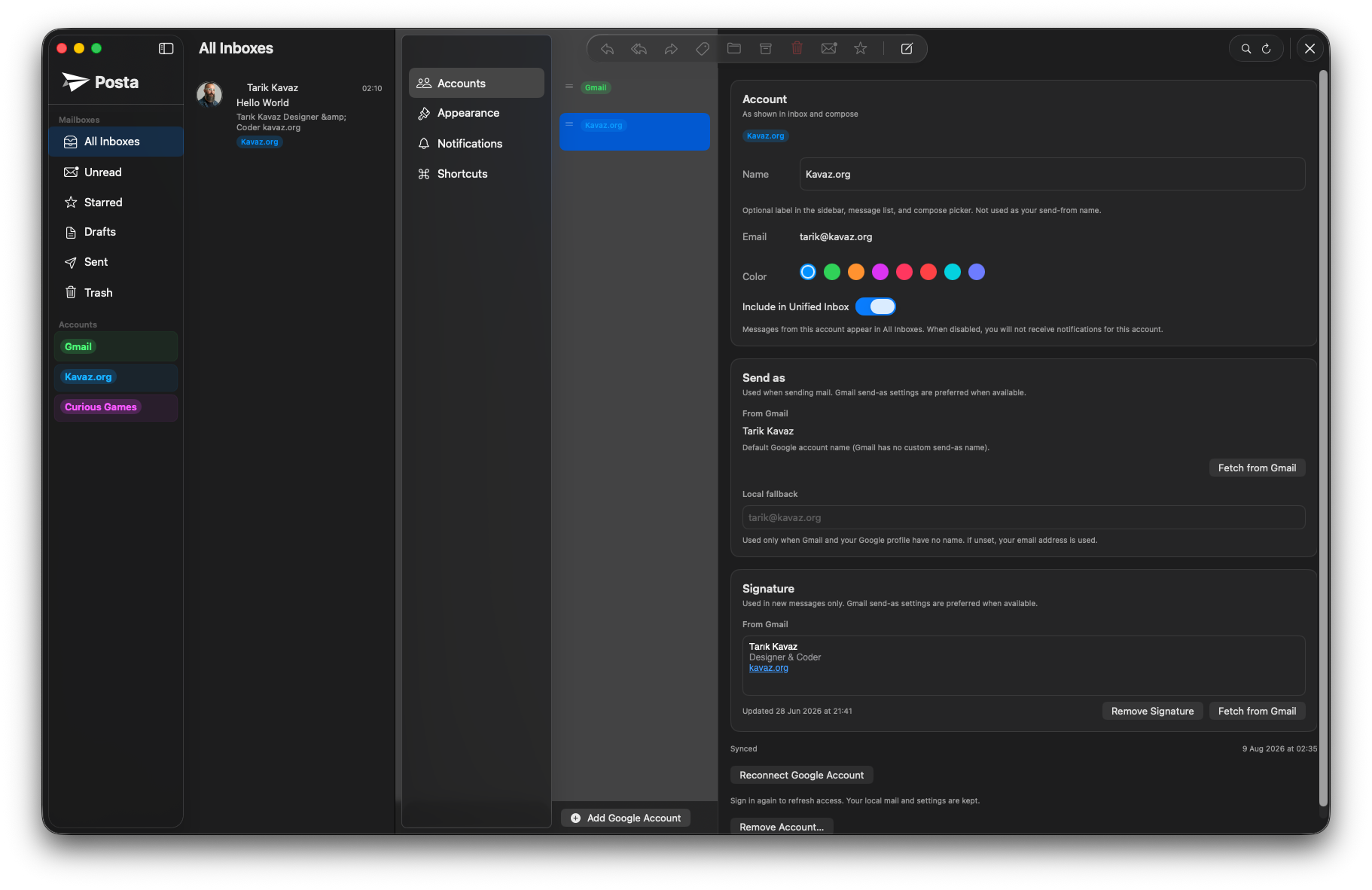Click the Add Google Account button
This screenshot has width=1372, height=890.
[x=626, y=818]
